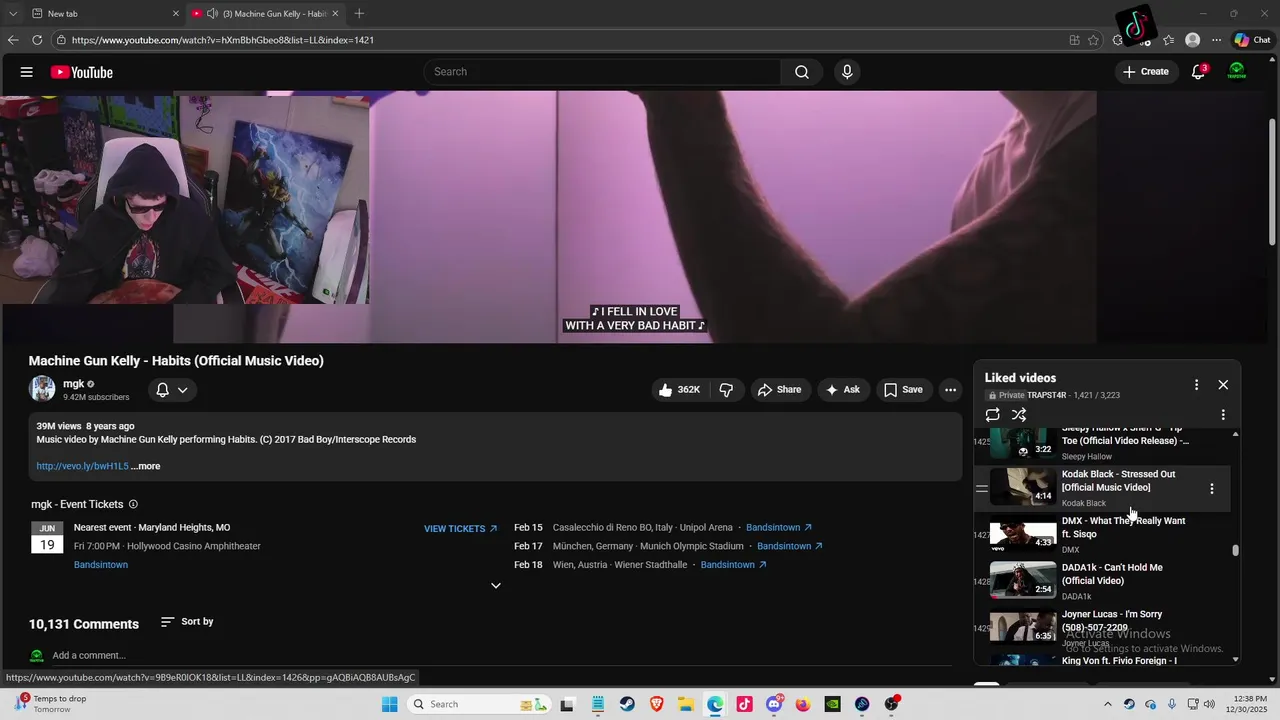Screen dimensions: 1280x720
Task: Go back in browser history
Action: [13, 40]
